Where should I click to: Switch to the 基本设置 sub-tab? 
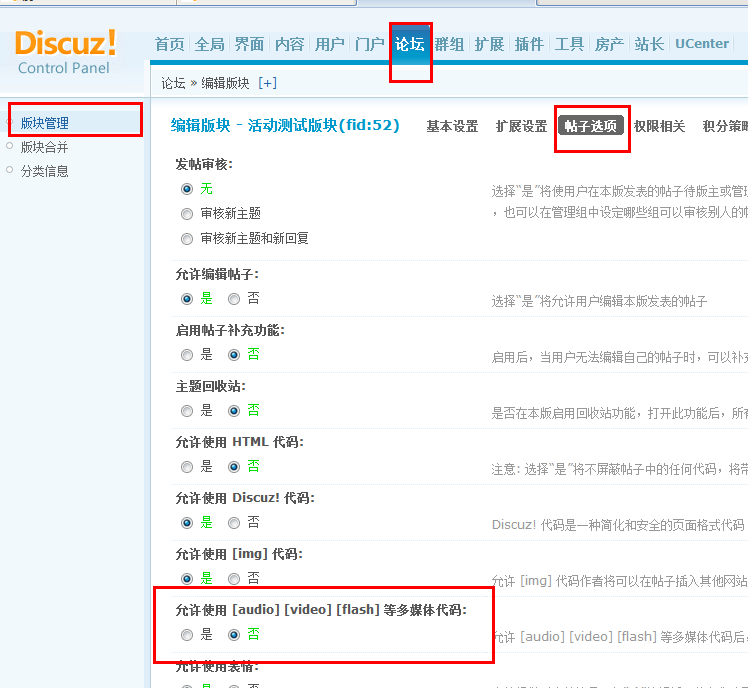tap(452, 126)
